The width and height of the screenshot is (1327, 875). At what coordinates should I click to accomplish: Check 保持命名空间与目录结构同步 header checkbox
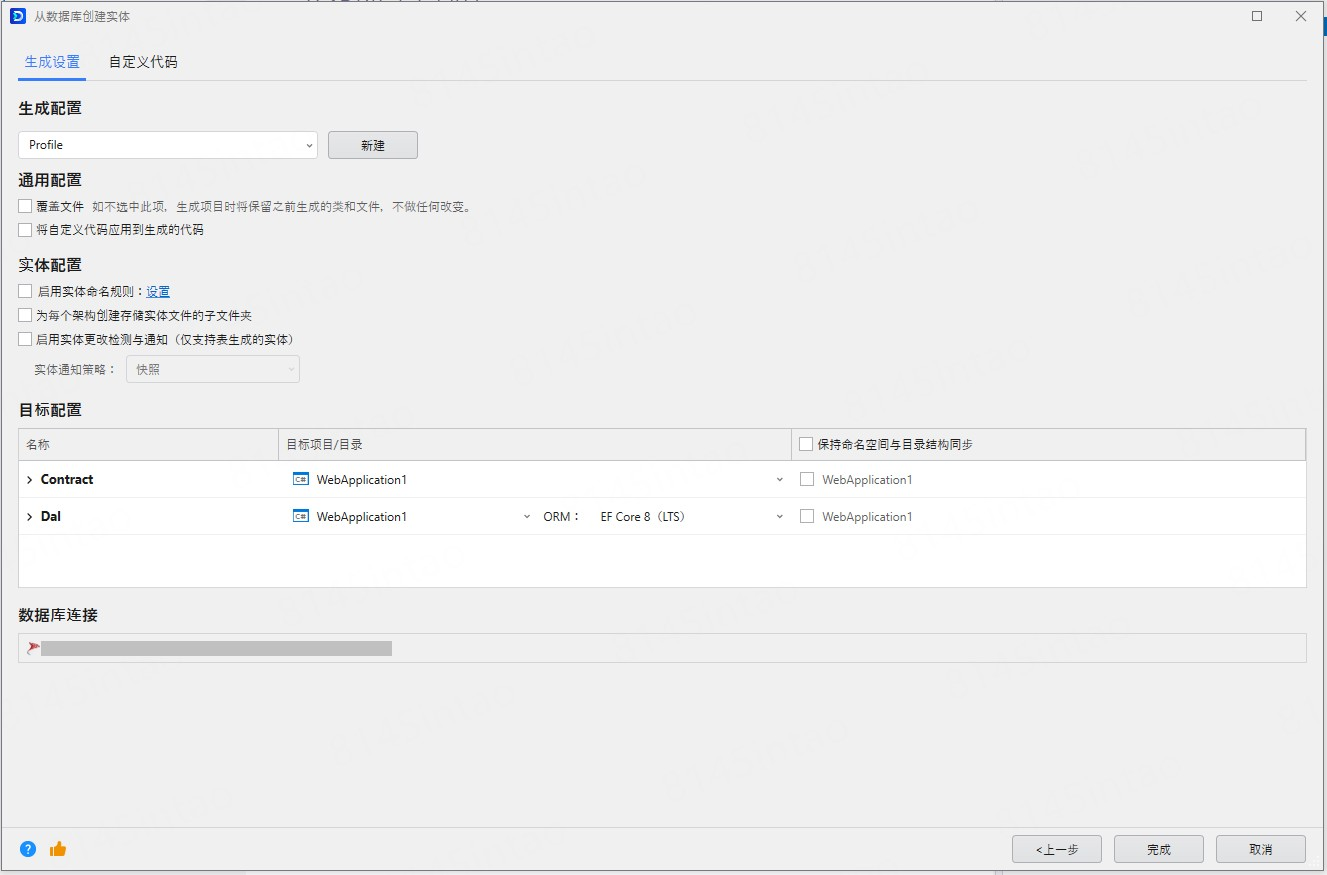pyautogui.click(x=806, y=445)
